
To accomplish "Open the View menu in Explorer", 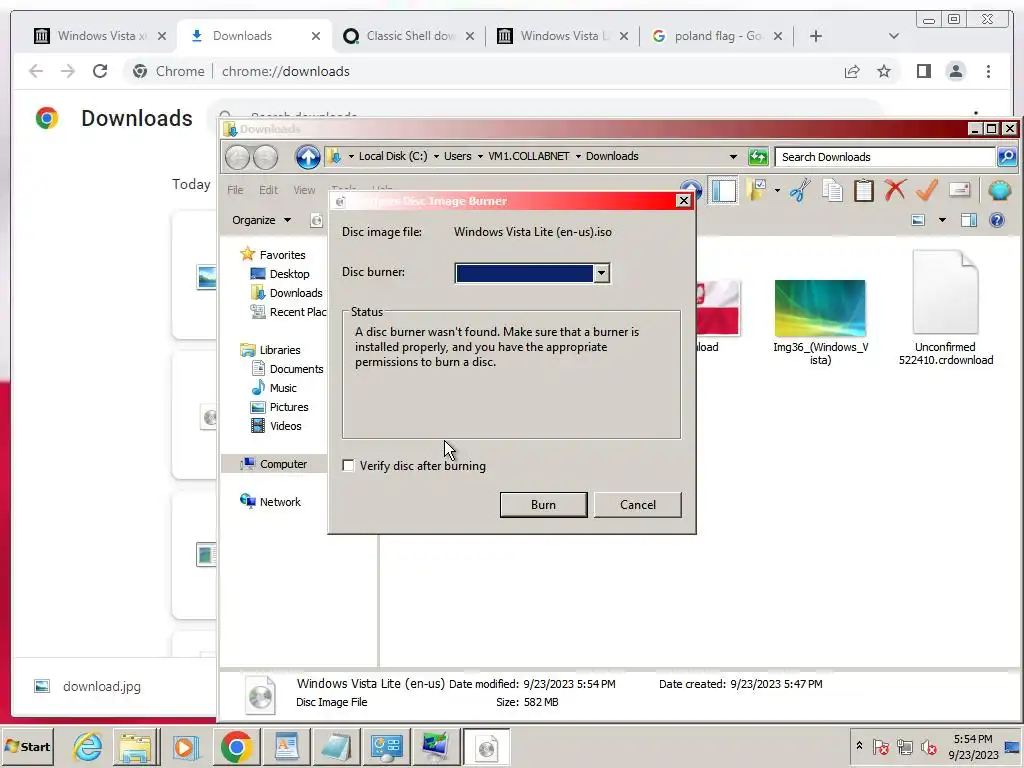I will tap(304, 190).
